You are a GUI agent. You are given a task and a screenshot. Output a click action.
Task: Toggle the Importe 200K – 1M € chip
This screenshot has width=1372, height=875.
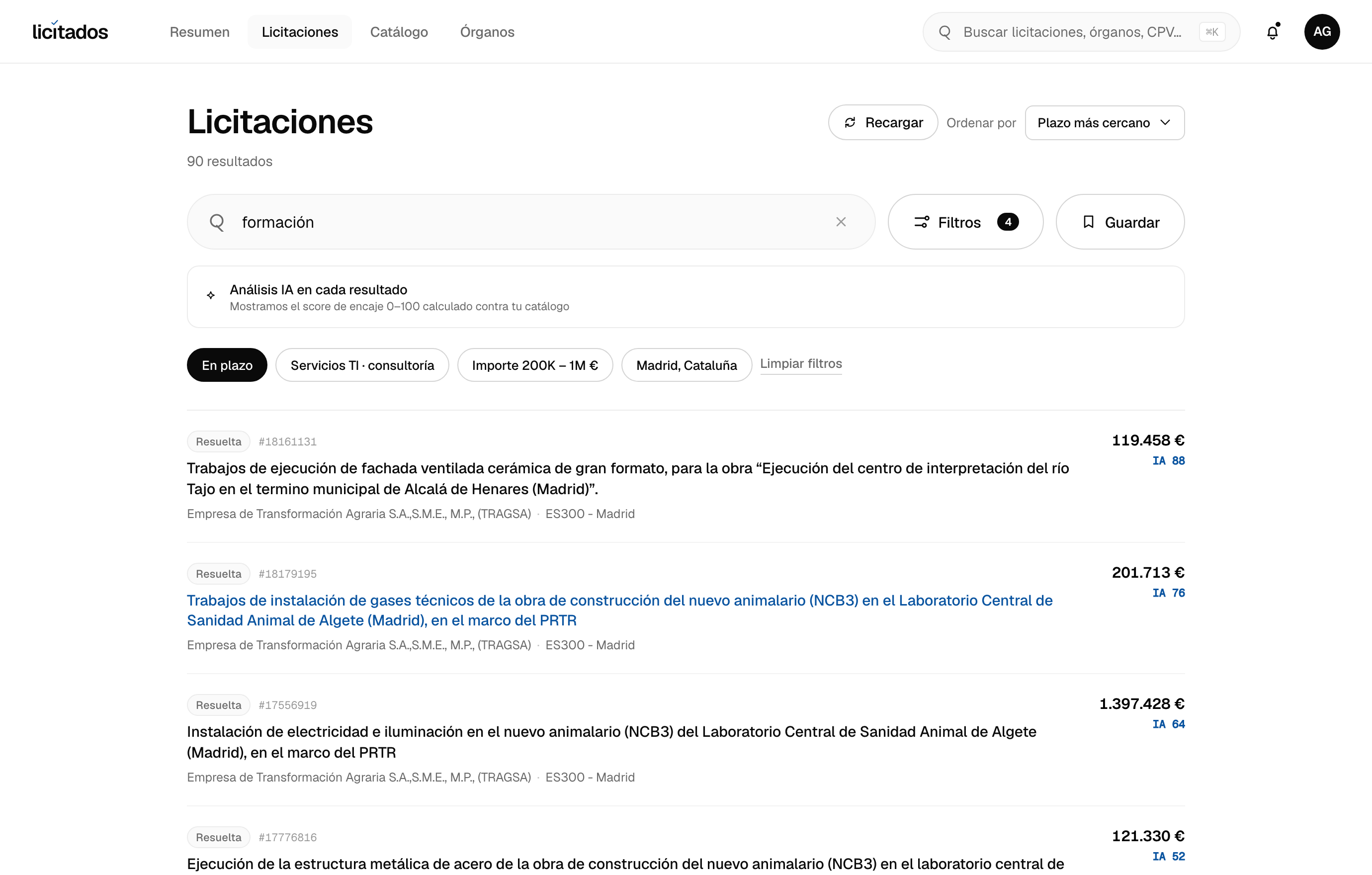coord(535,365)
